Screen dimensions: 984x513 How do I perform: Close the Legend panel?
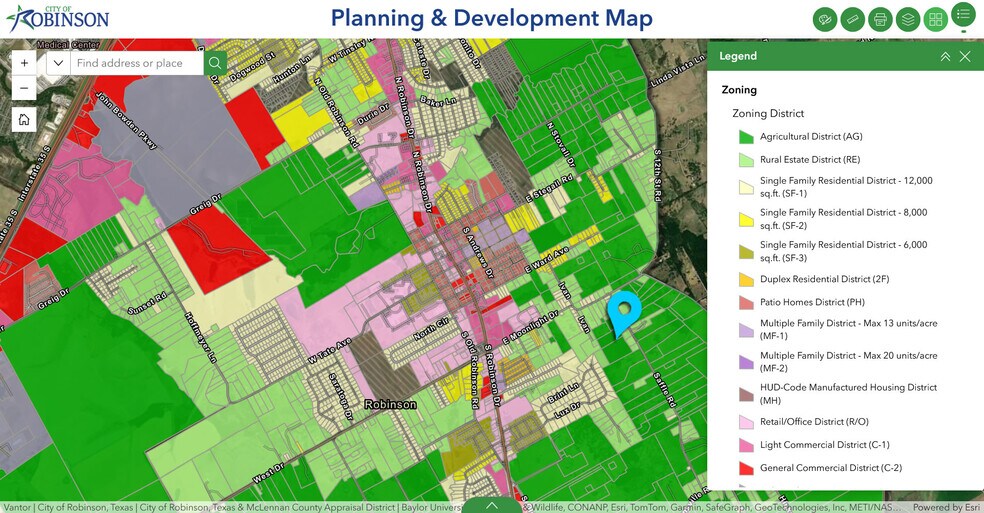click(x=965, y=57)
